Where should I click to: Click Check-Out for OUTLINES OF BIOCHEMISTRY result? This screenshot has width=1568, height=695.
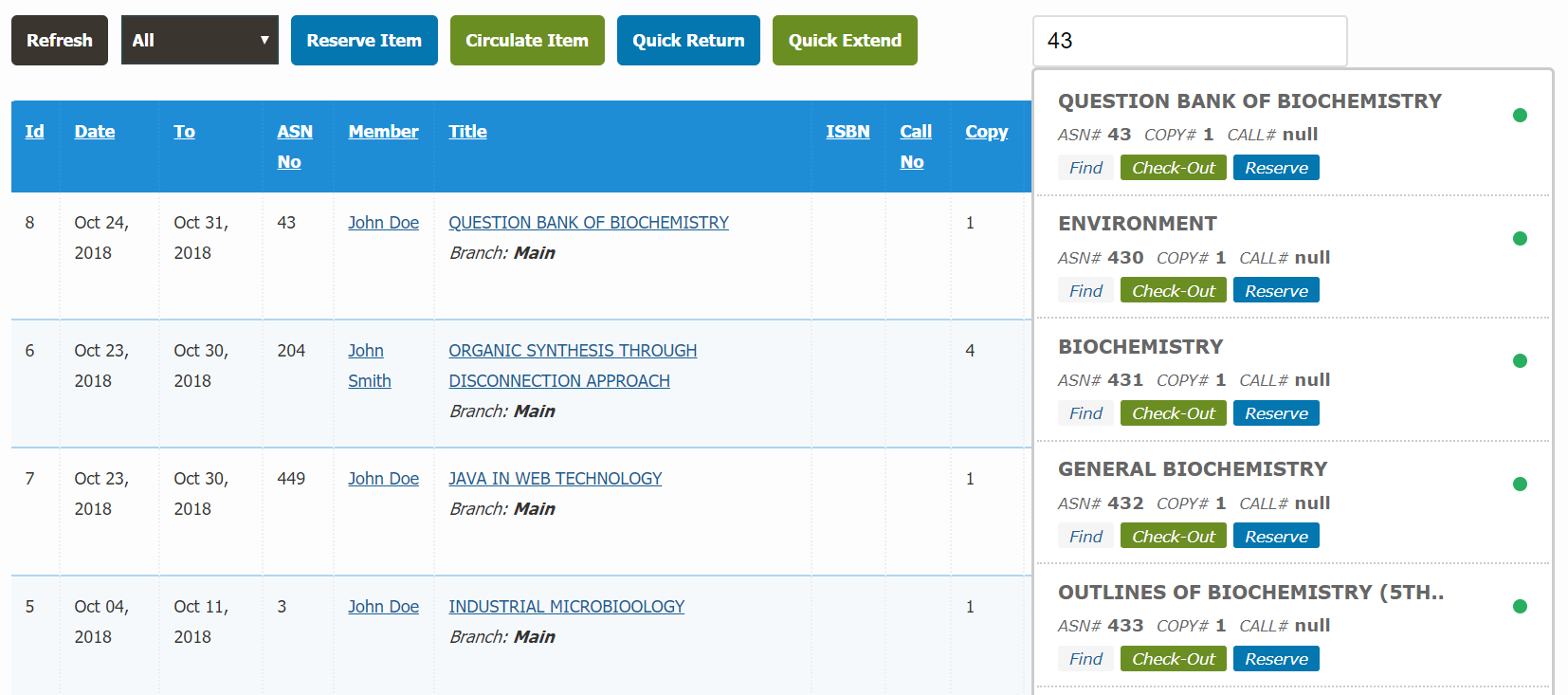pos(1174,659)
